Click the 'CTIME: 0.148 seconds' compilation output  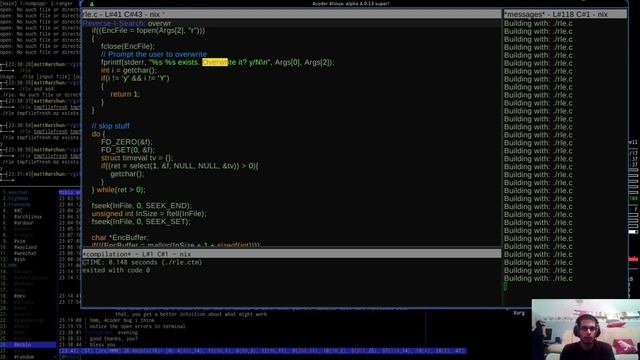click(142, 262)
